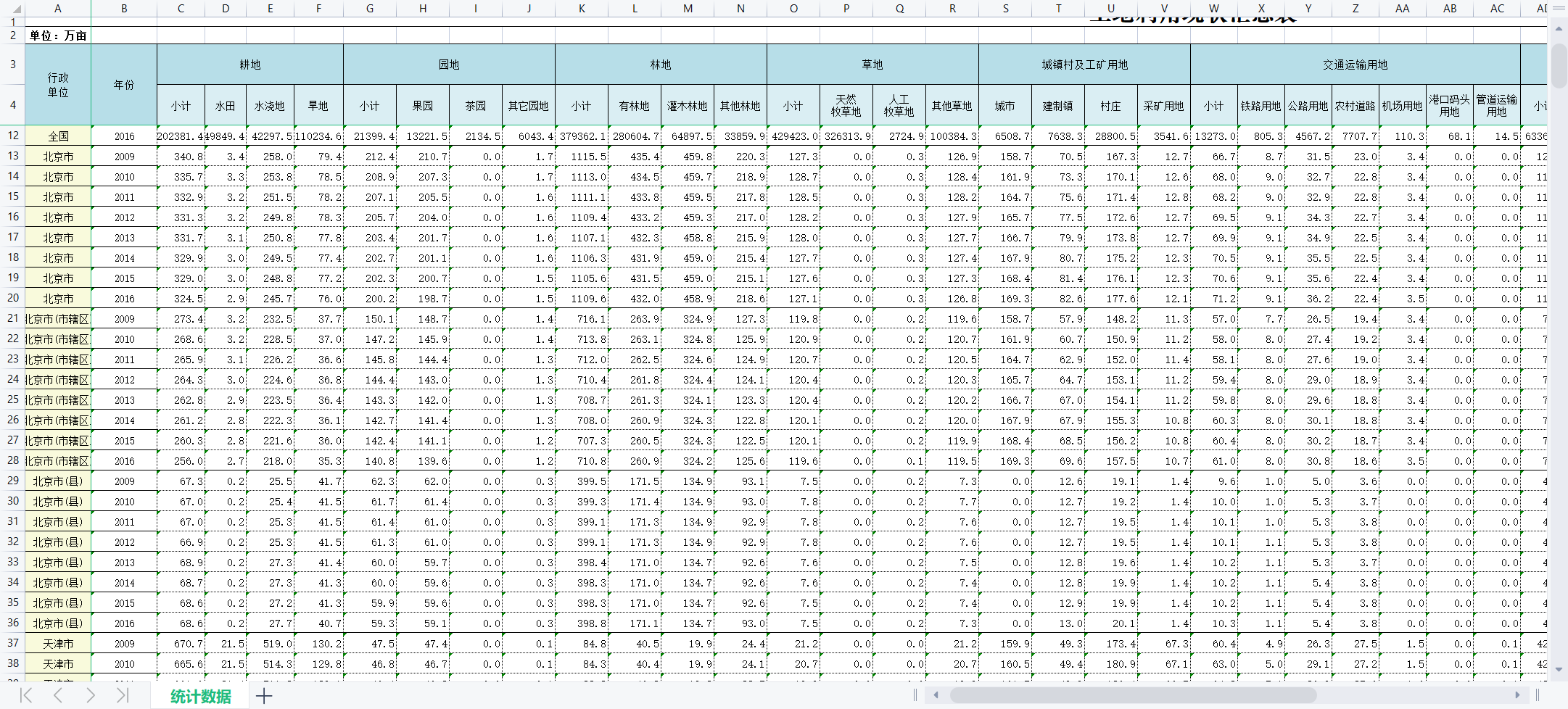Open the 统计数据 sheet tab

pyautogui.click(x=200, y=696)
